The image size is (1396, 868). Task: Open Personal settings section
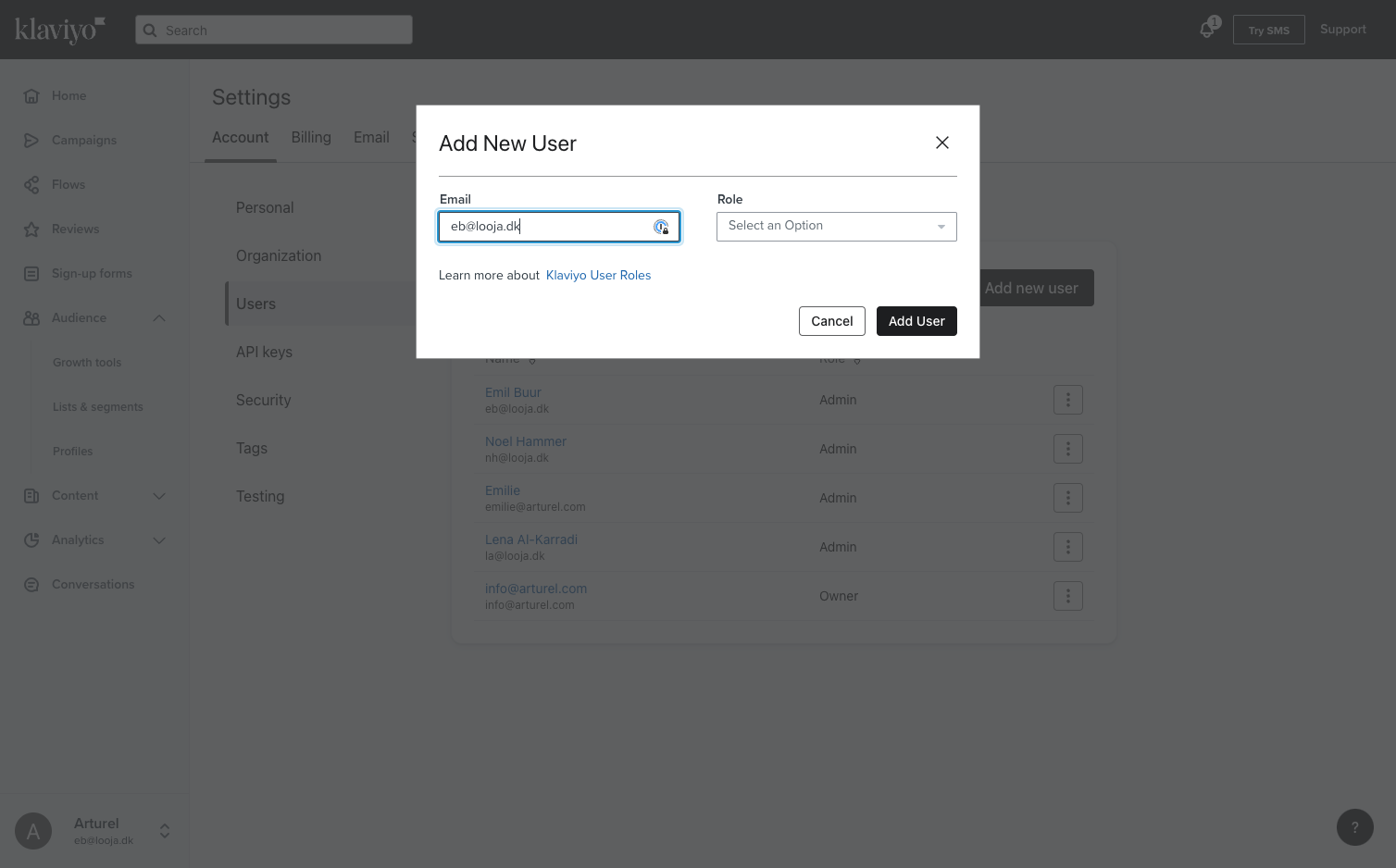[x=265, y=207]
